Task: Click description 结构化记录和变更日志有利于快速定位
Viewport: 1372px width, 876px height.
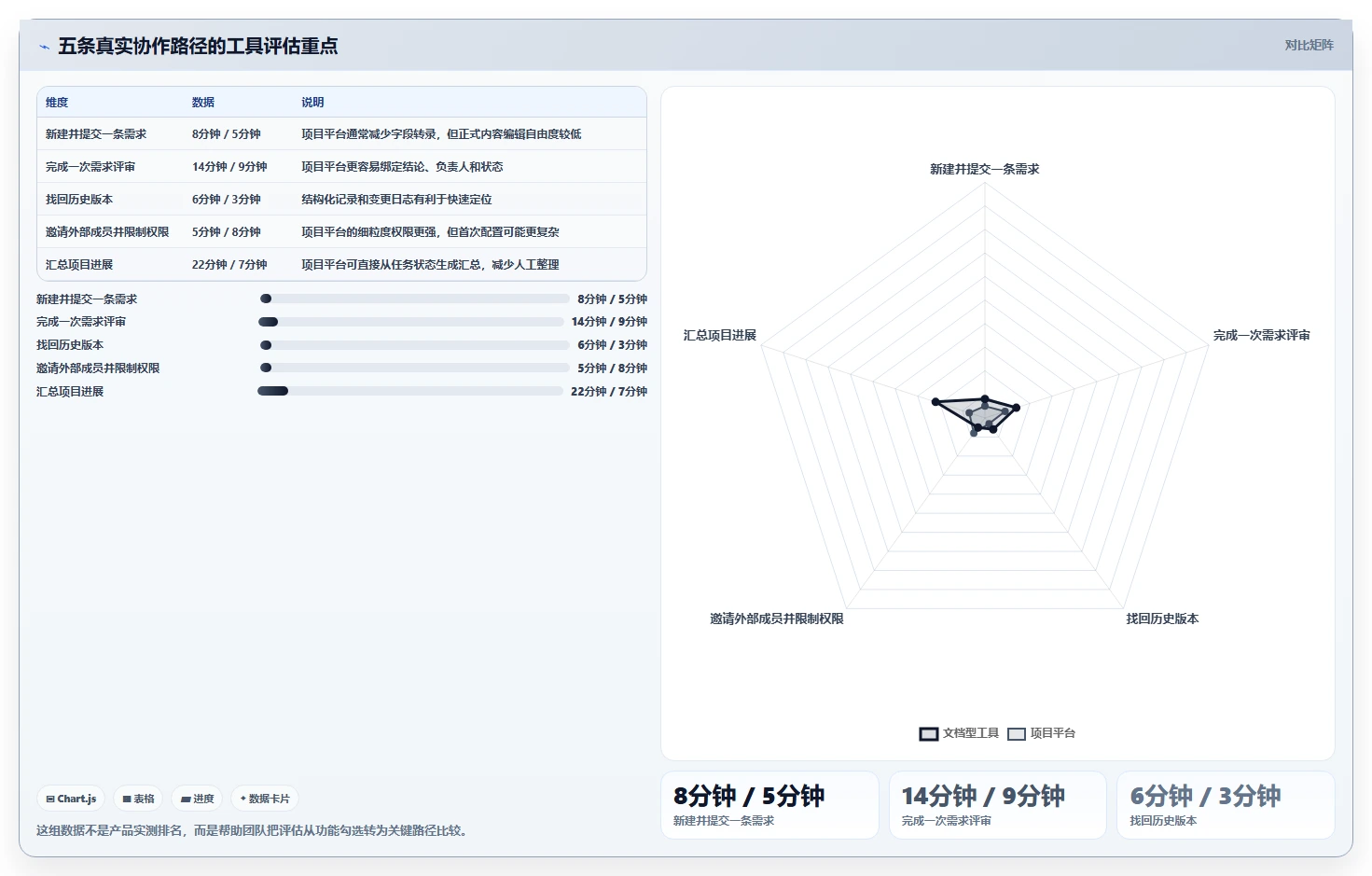Action: coord(396,200)
